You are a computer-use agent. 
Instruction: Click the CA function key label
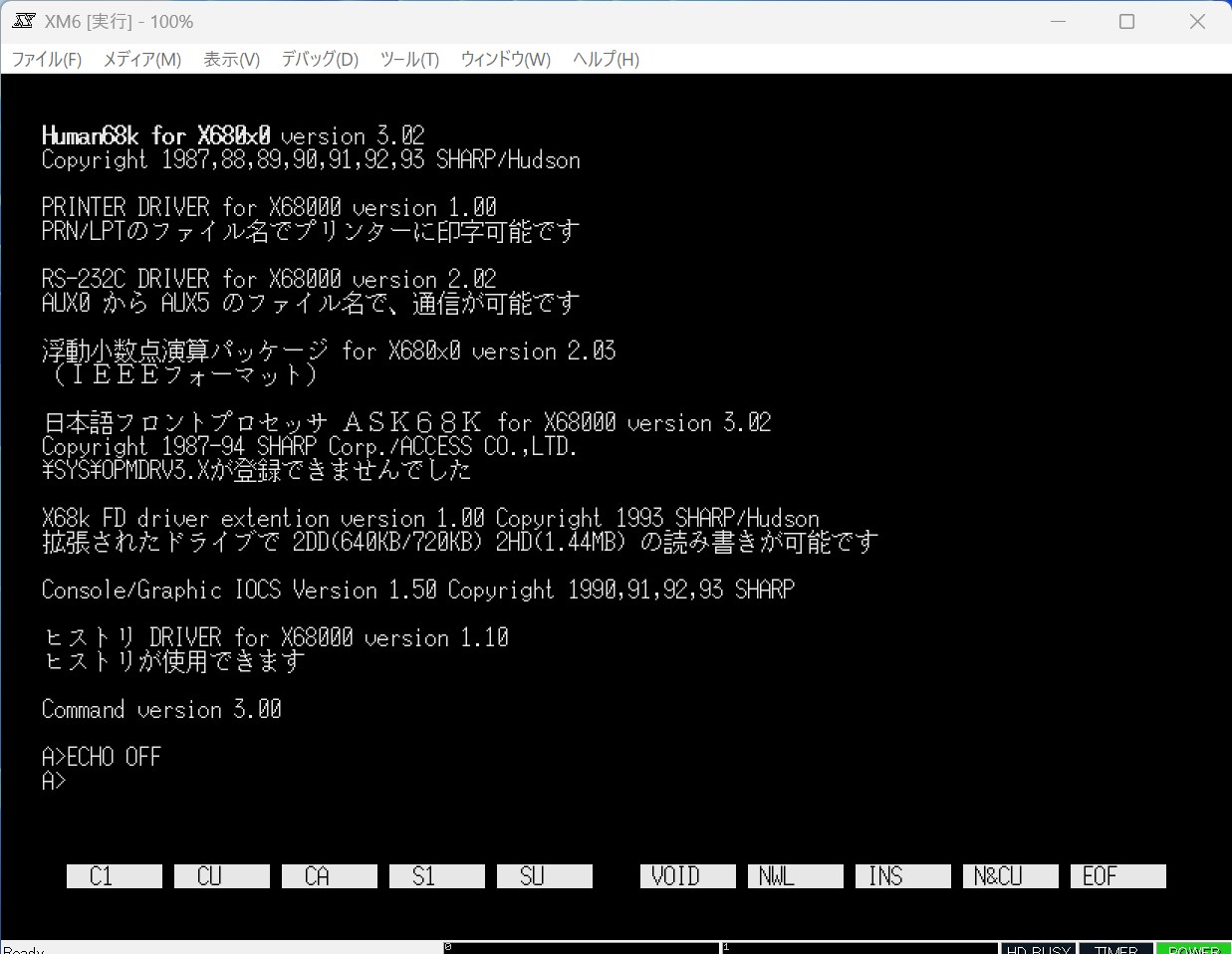point(330,876)
